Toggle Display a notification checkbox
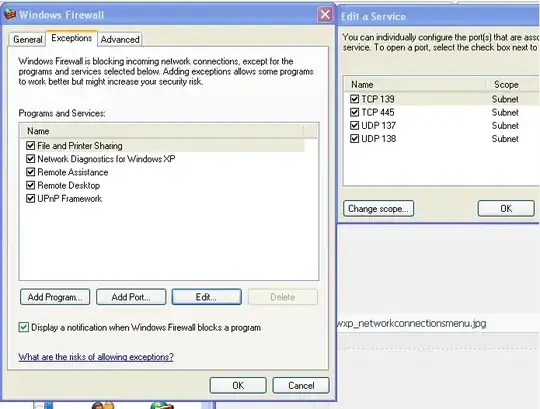 click(x=23, y=327)
